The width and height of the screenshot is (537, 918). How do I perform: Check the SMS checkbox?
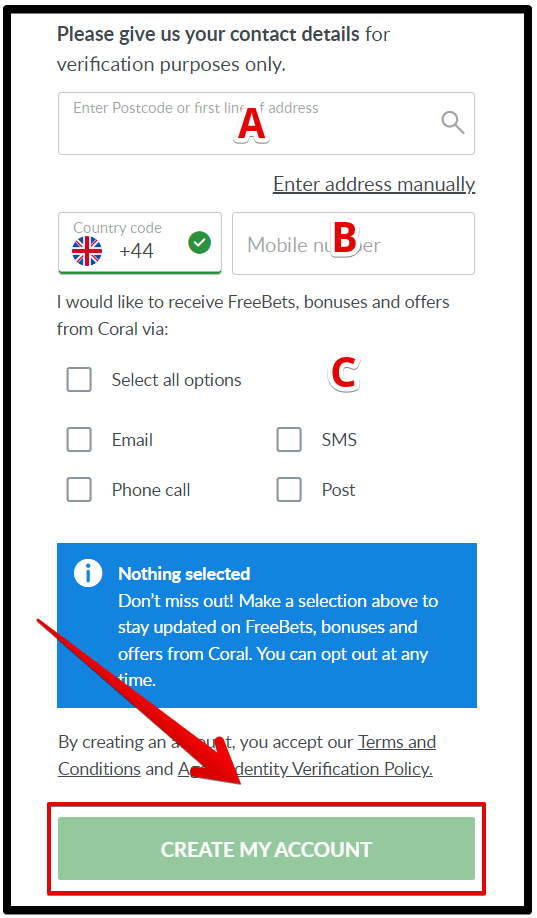click(289, 439)
